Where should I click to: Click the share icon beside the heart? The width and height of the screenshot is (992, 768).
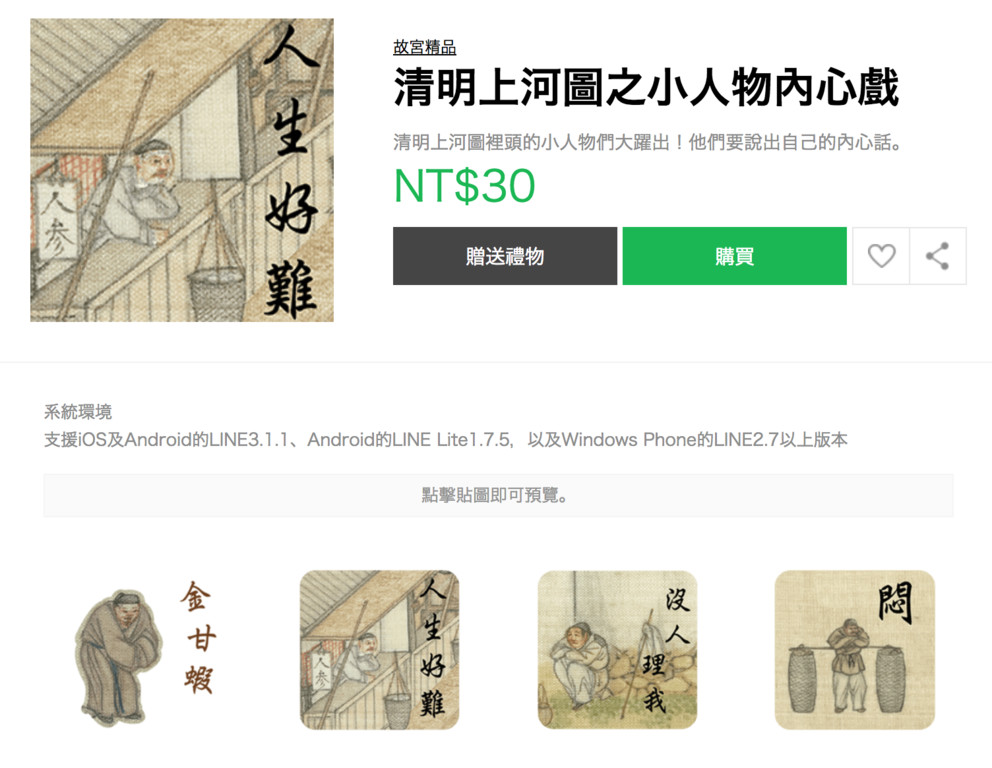(x=938, y=256)
